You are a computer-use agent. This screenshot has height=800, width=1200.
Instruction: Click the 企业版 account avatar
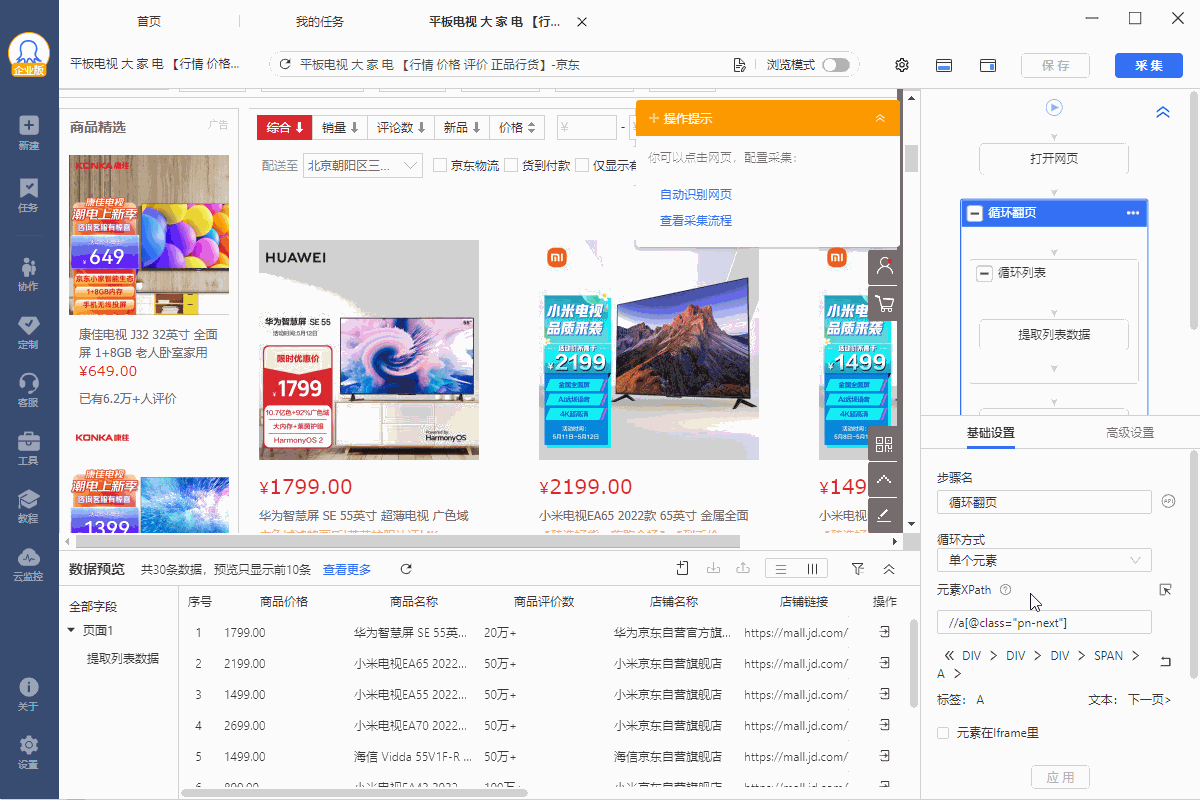29,55
